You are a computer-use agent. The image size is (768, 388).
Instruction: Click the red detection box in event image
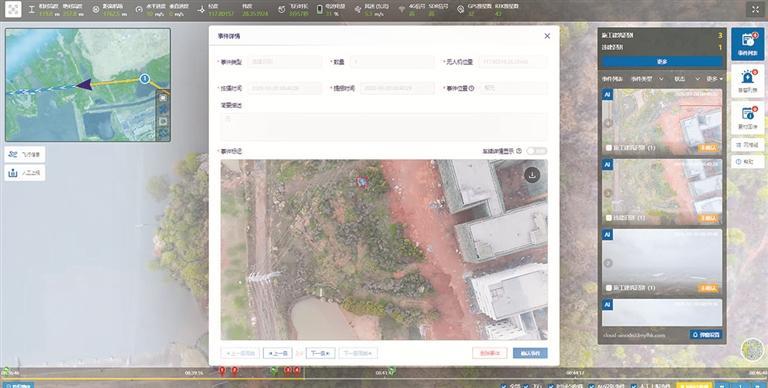[x=362, y=182]
